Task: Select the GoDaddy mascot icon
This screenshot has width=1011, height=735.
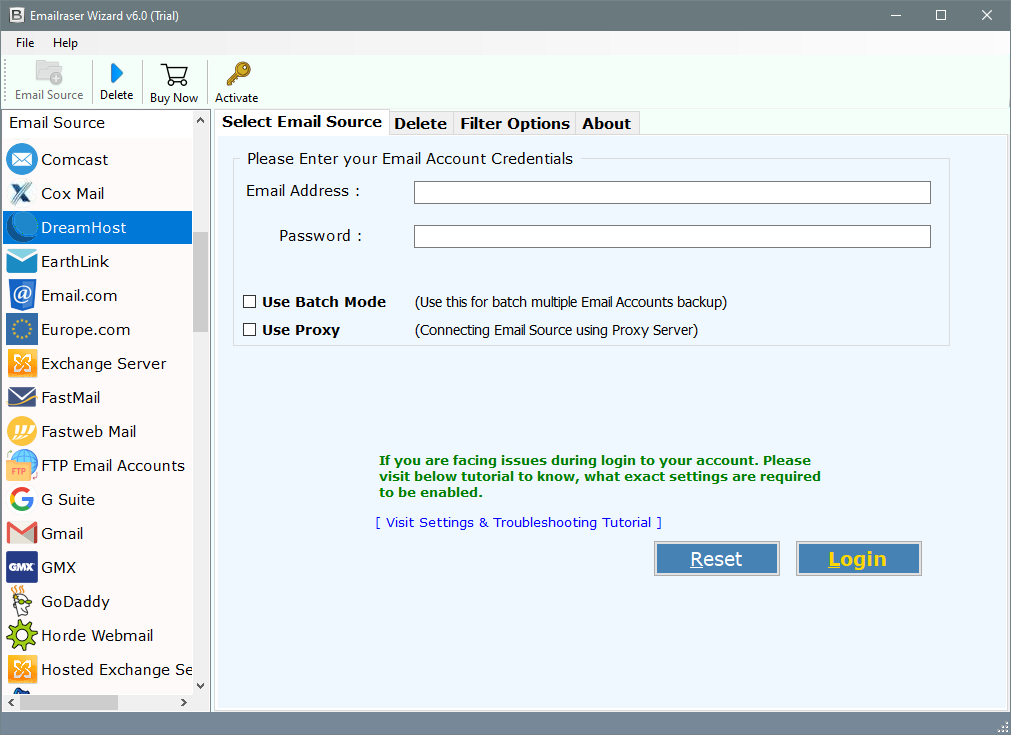Action: (x=22, y=601)
